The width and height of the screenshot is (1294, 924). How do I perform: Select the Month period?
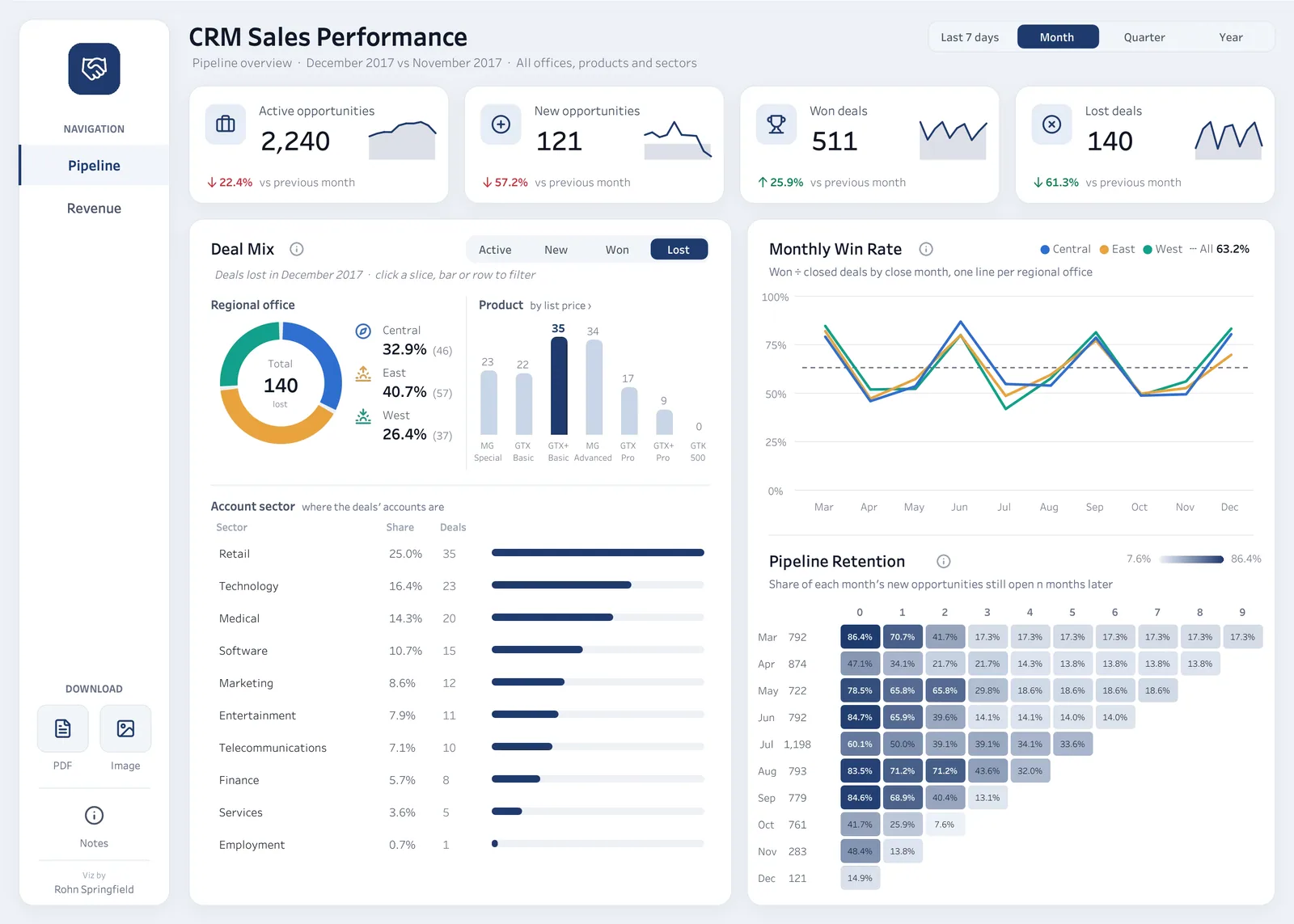(1057, 37)
